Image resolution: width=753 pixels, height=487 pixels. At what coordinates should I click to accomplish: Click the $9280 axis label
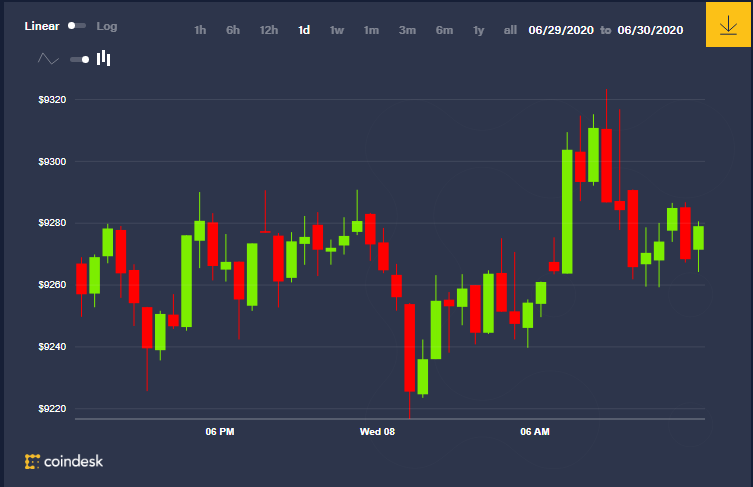52,223
